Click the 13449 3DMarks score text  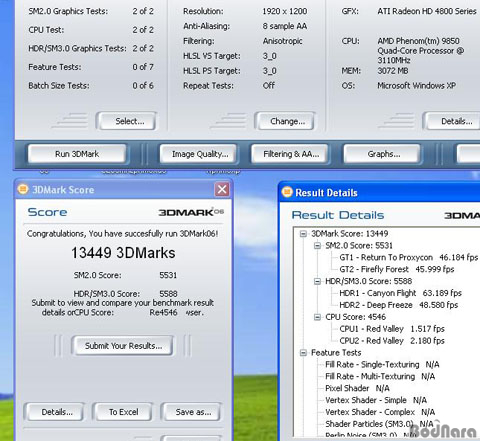123,253
